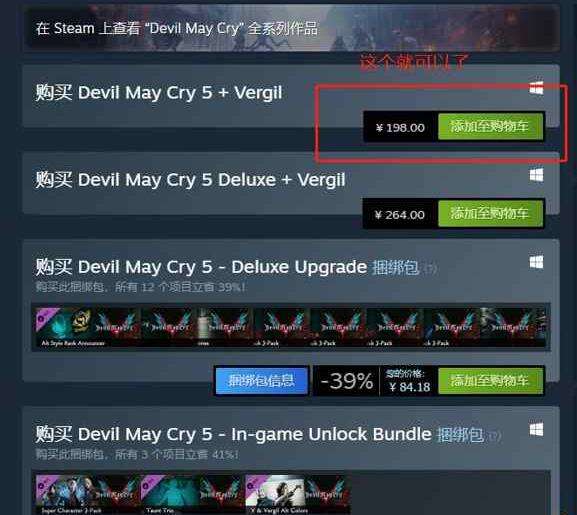Image resolution: width=577 pixels, height=515 pixels.
Task: Click Windows icon on Deluxe Upgrade bundle
Action: [x=536, y=262]
